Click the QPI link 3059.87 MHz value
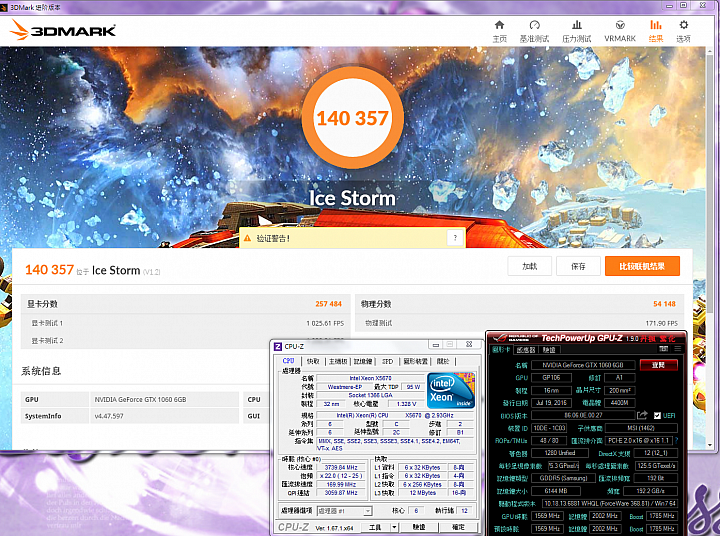 [x=341, y=493]
